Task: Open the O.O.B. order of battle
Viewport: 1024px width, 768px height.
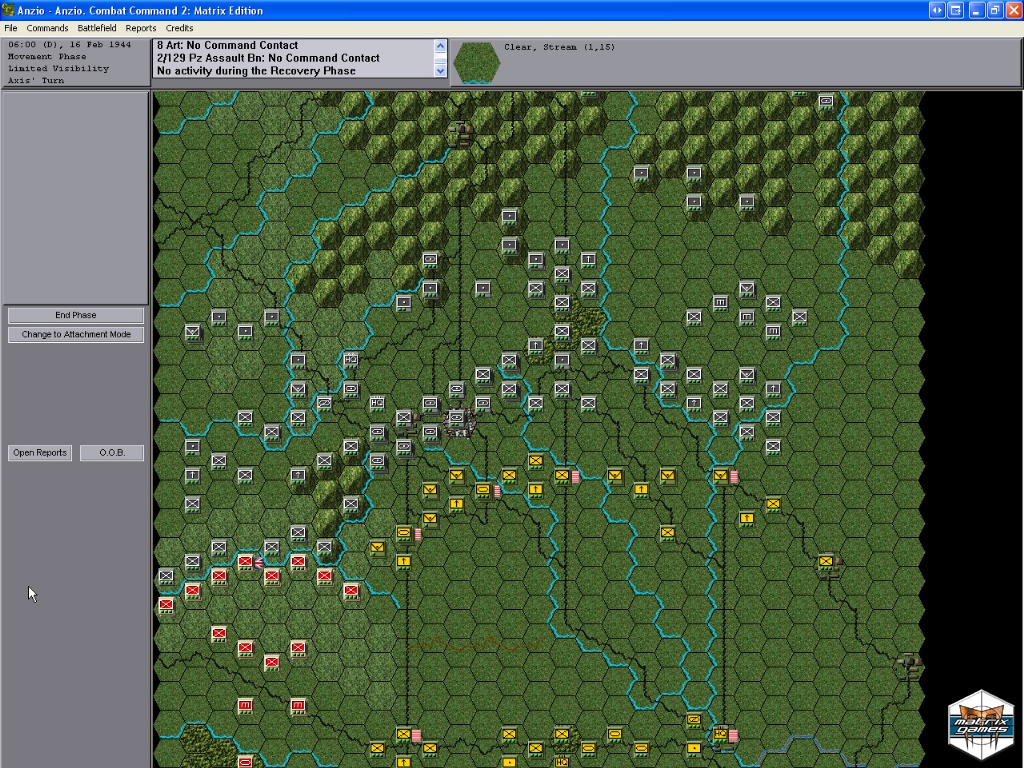Action: click(112, 453)
